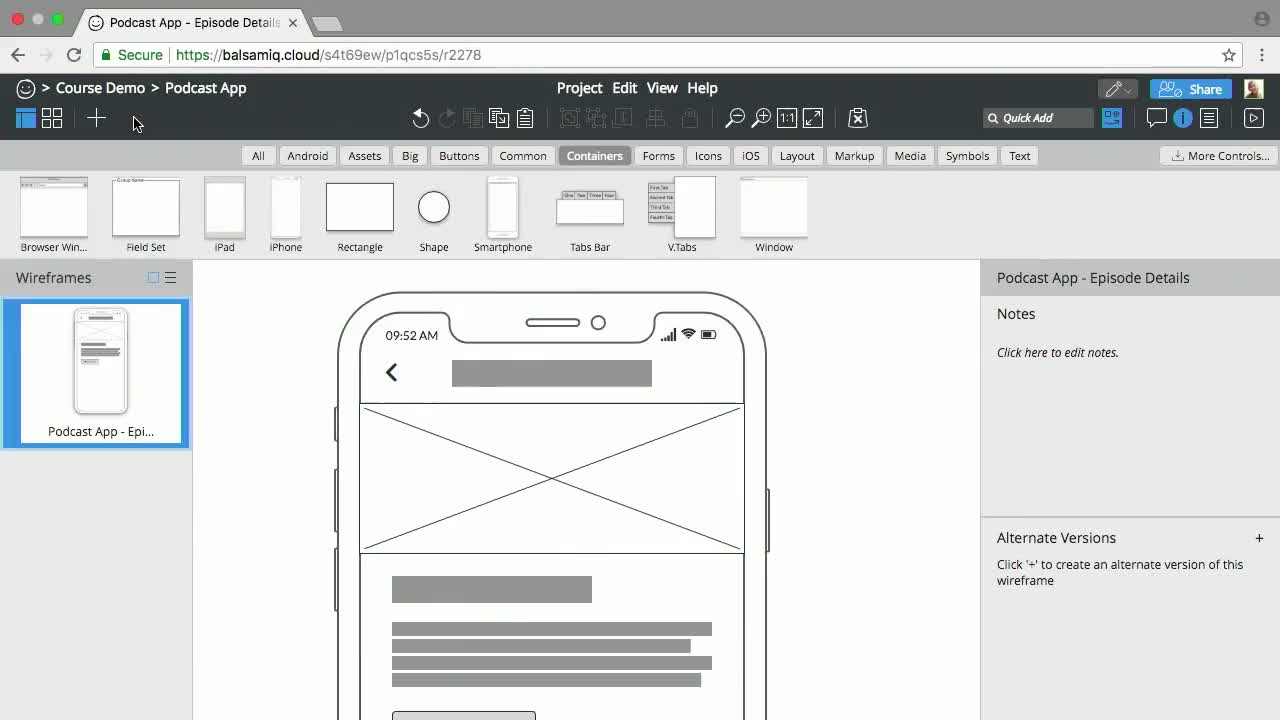Click into the Quick Add search field
The height and width of the screenshot is (720, 1280).
coord(1040,118)
